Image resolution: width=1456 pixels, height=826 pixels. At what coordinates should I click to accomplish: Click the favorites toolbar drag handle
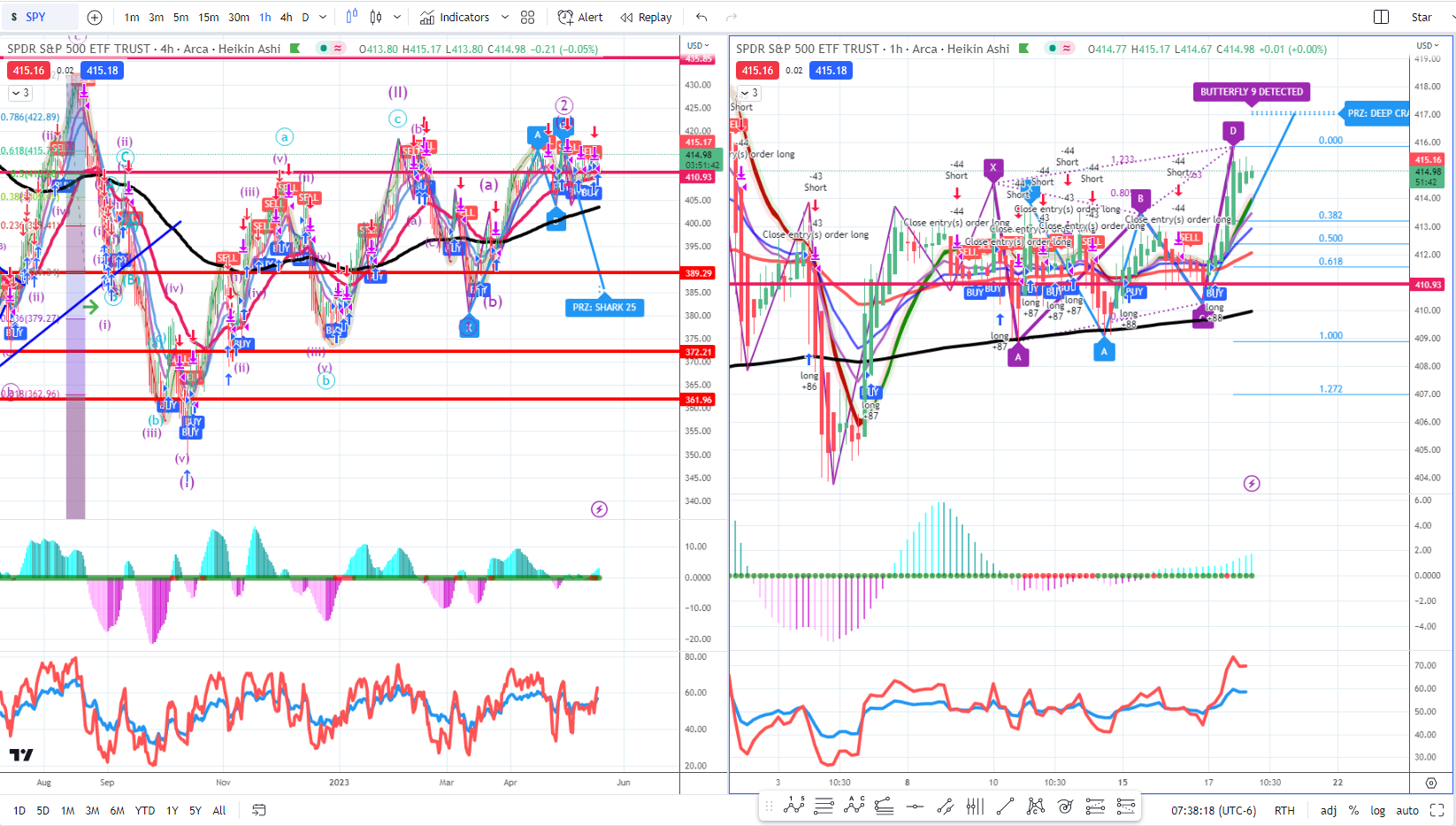pos(769,806)
